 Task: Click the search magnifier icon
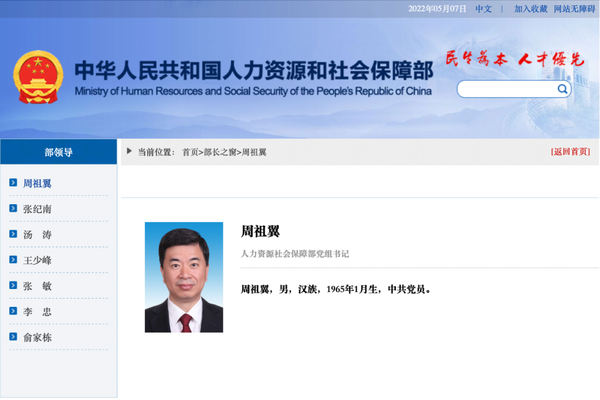pos(562,89)
